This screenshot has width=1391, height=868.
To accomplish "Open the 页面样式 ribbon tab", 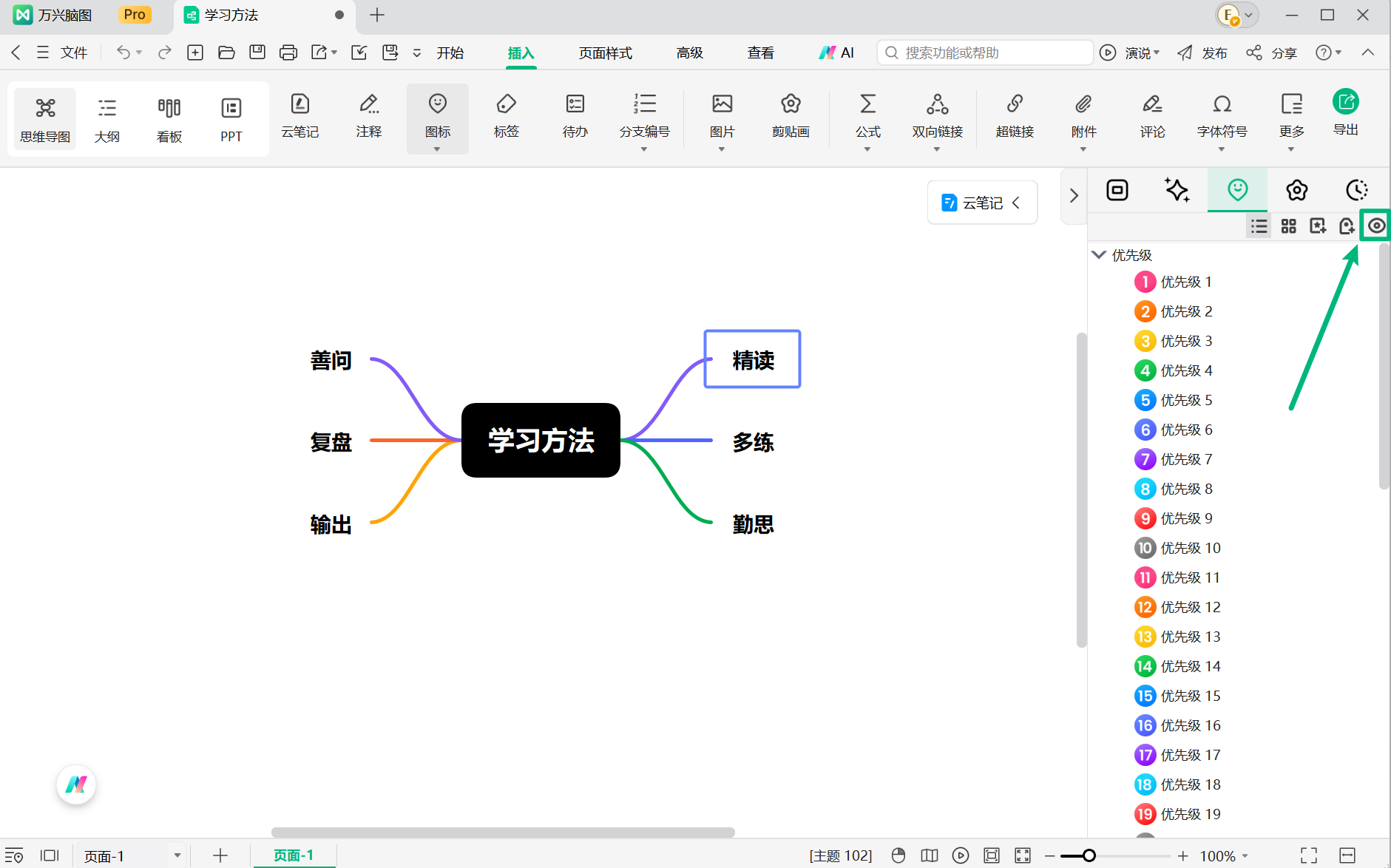I will click(x=606, y=52).
